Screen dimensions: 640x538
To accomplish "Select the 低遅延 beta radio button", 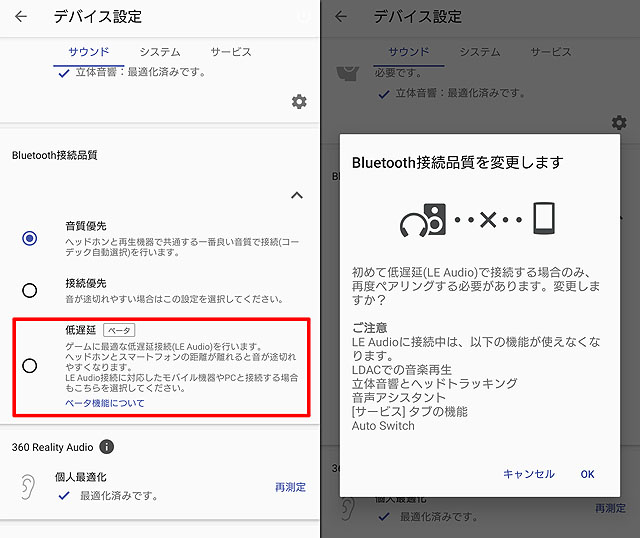I will pyautogui.click(x=29, y=366).
